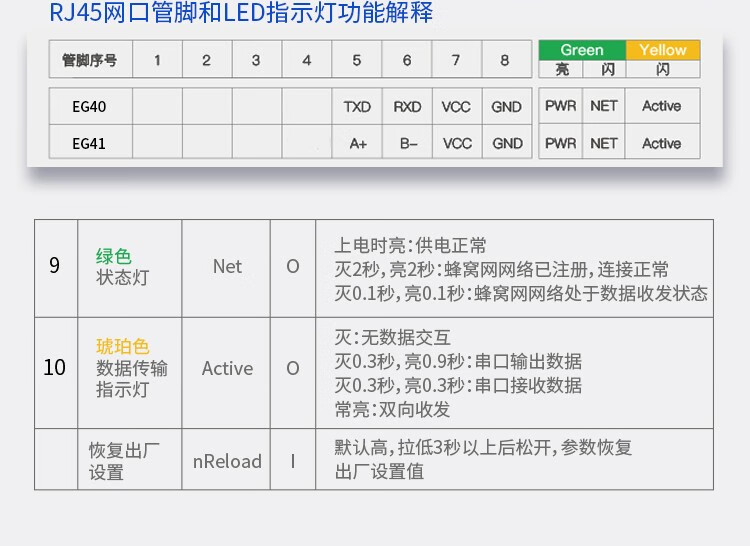Select the nReload pin name cell
Viewport: 750px width, 546px height.
pos(227,461)
